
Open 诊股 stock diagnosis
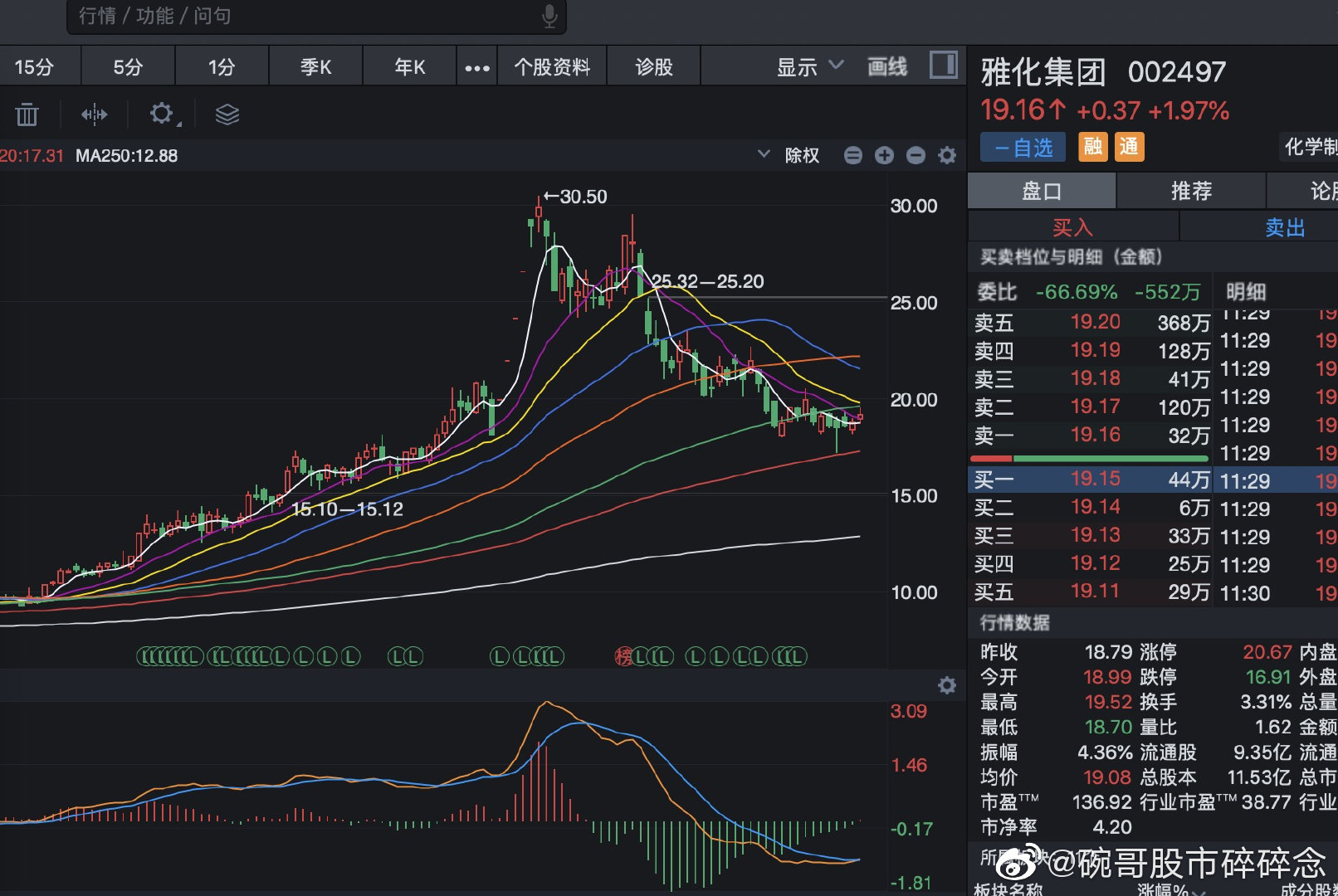pyautogui.click(x=653, y=66)
